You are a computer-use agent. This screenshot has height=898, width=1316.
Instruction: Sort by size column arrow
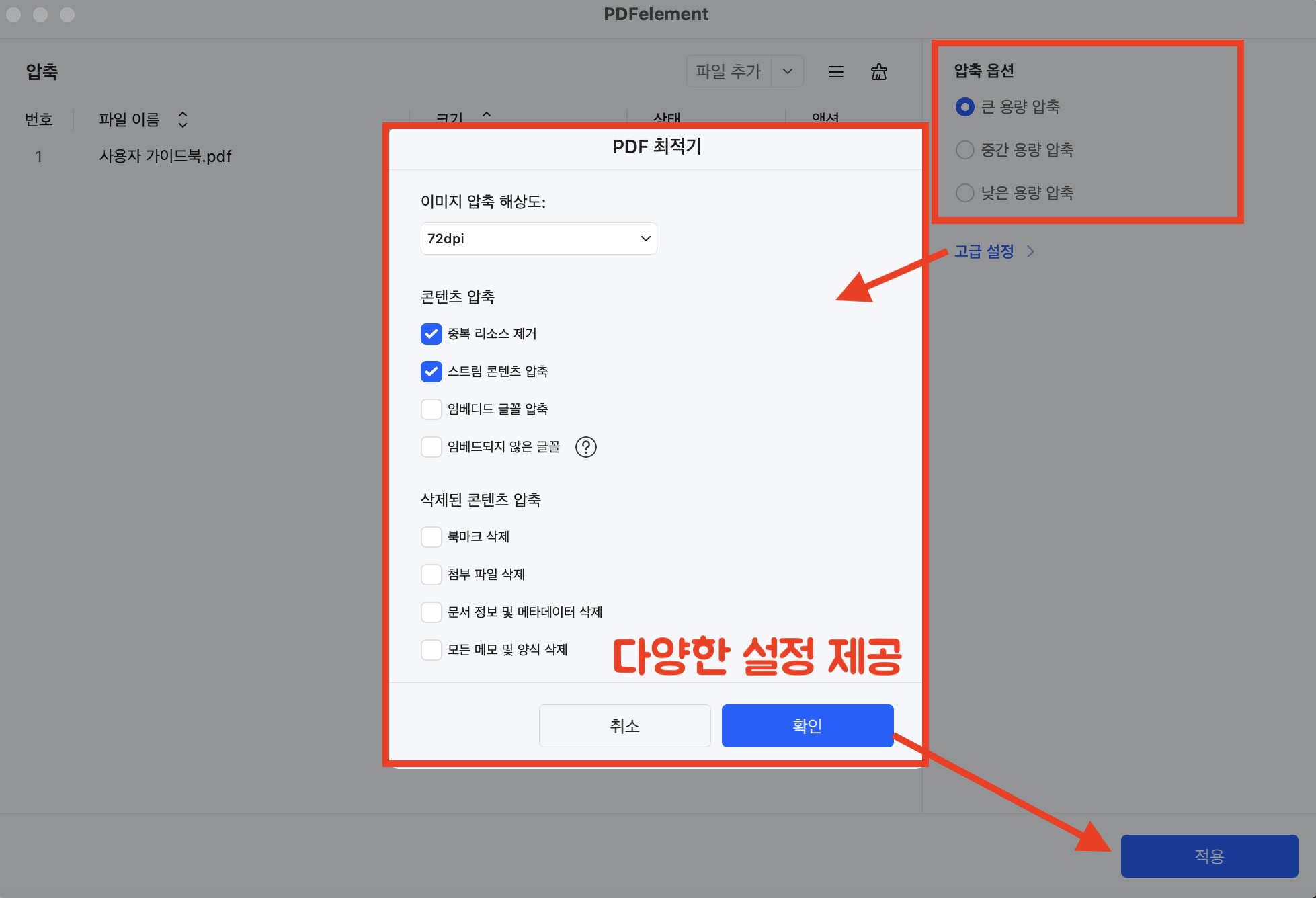(x=487, y=114)
